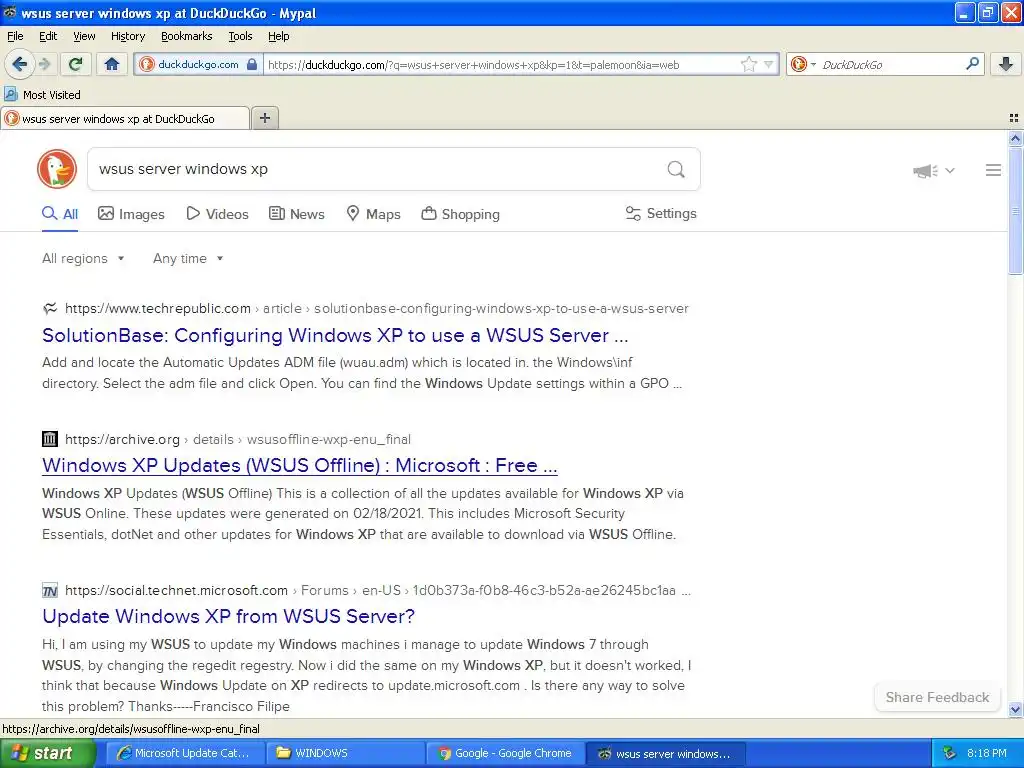
Task: Click the DuckDuckGo duck logo
Action: [x=57, y=169]
